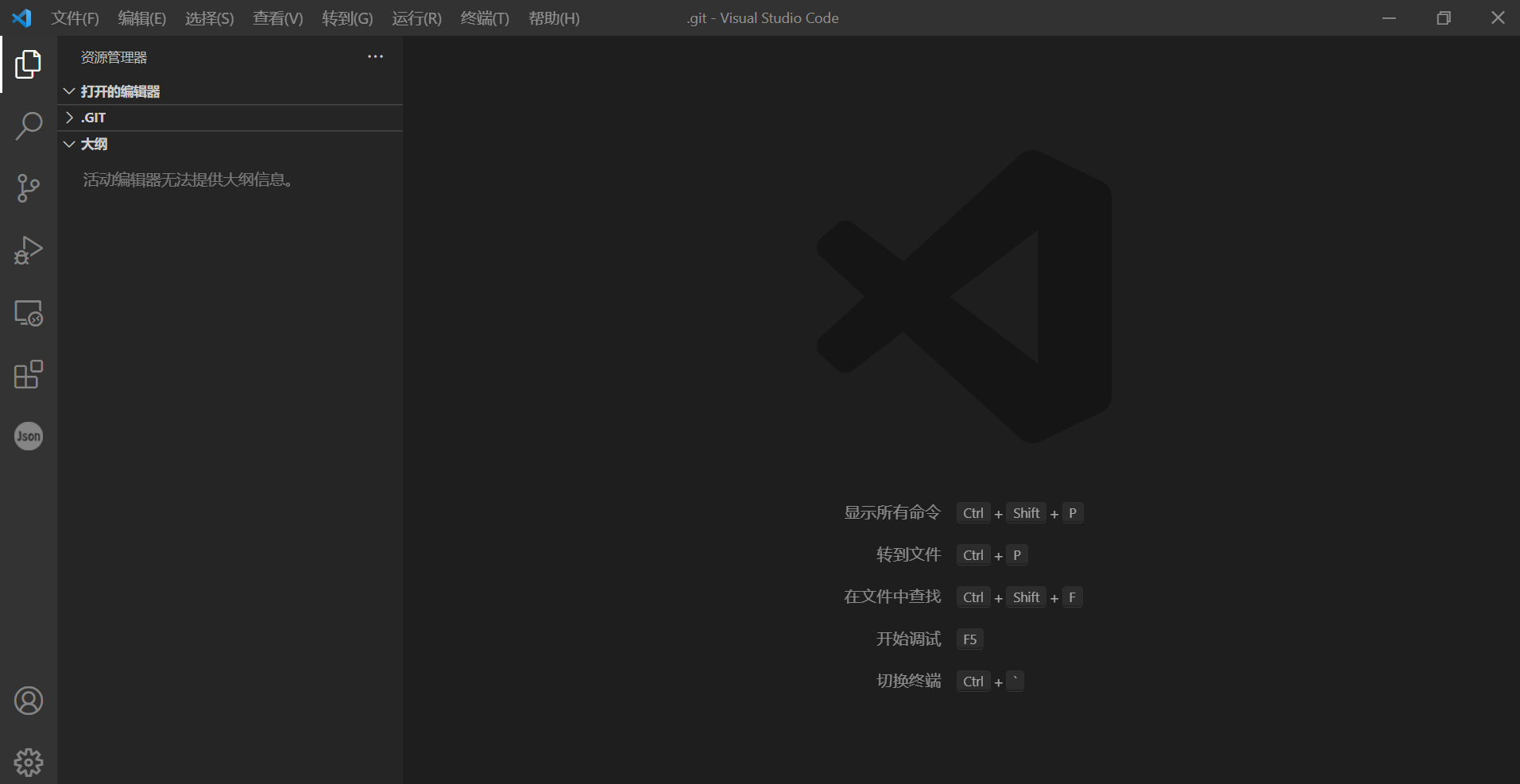Viewport: 1520px width, 784px height.
Task: Open the 查看(V) menu
Action: pyautogui.click(x=278, y=18)
